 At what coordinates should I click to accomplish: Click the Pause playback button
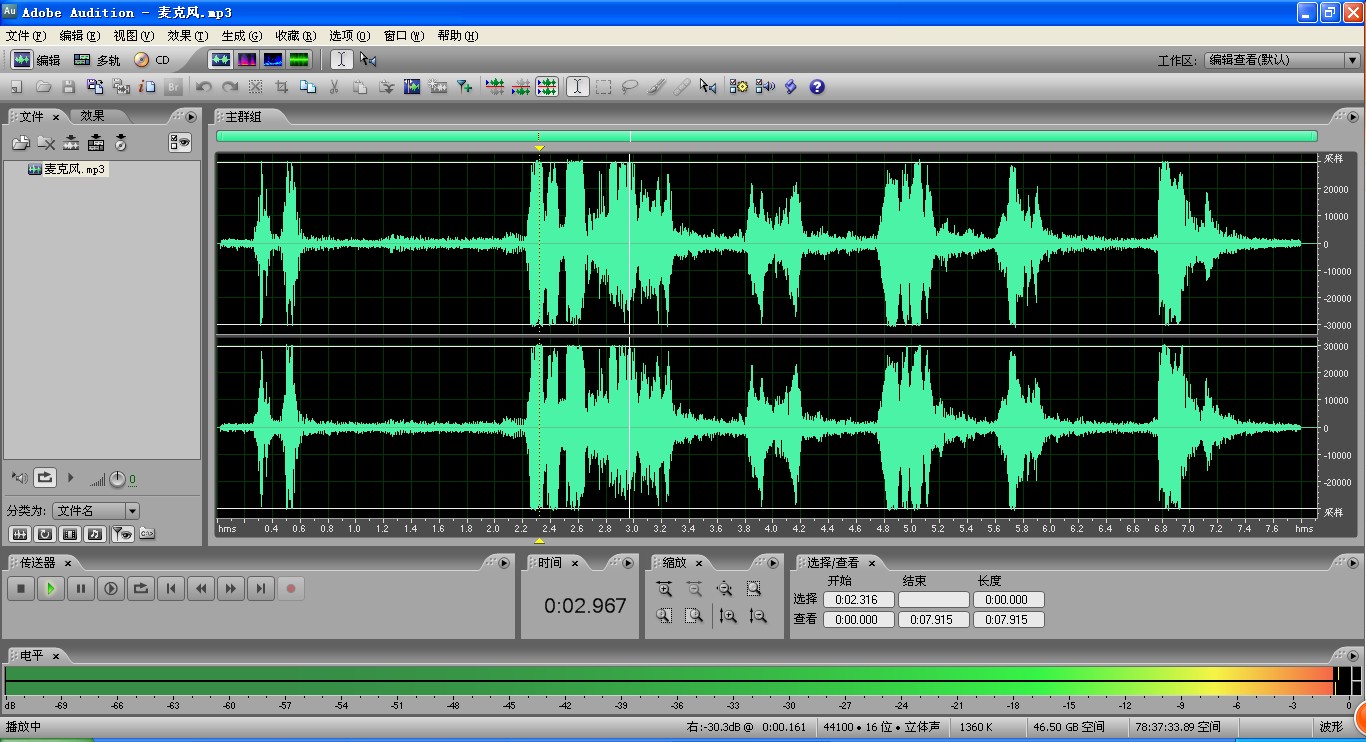[x=81, y=589]
